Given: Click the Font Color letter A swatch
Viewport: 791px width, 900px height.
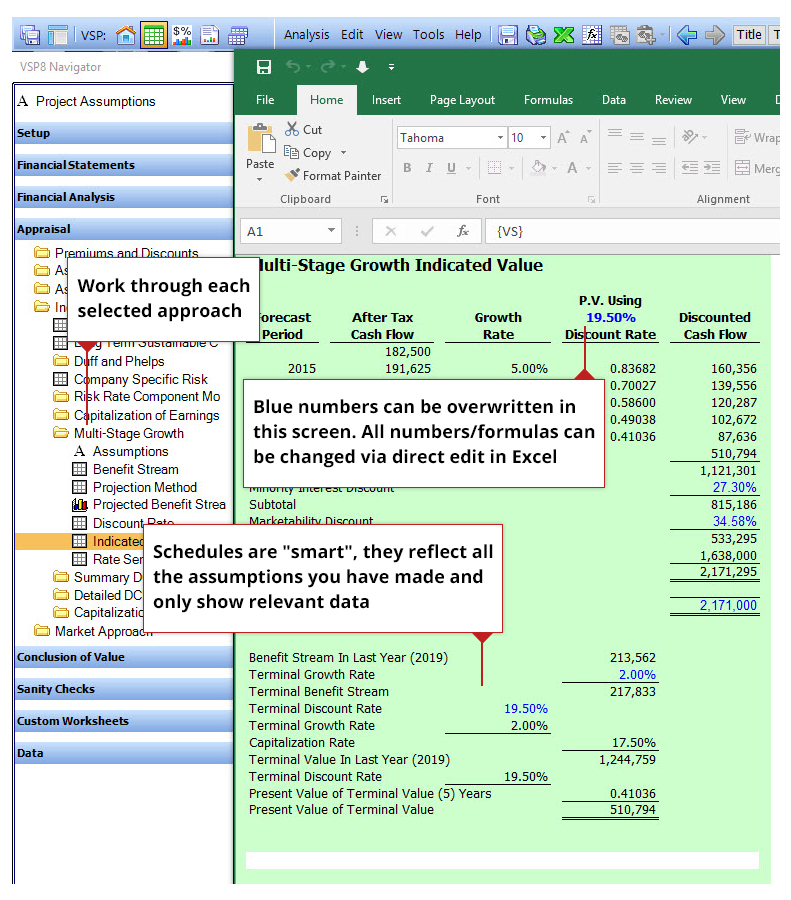Looking at the screenshot, I should click(x=572, y=168).
